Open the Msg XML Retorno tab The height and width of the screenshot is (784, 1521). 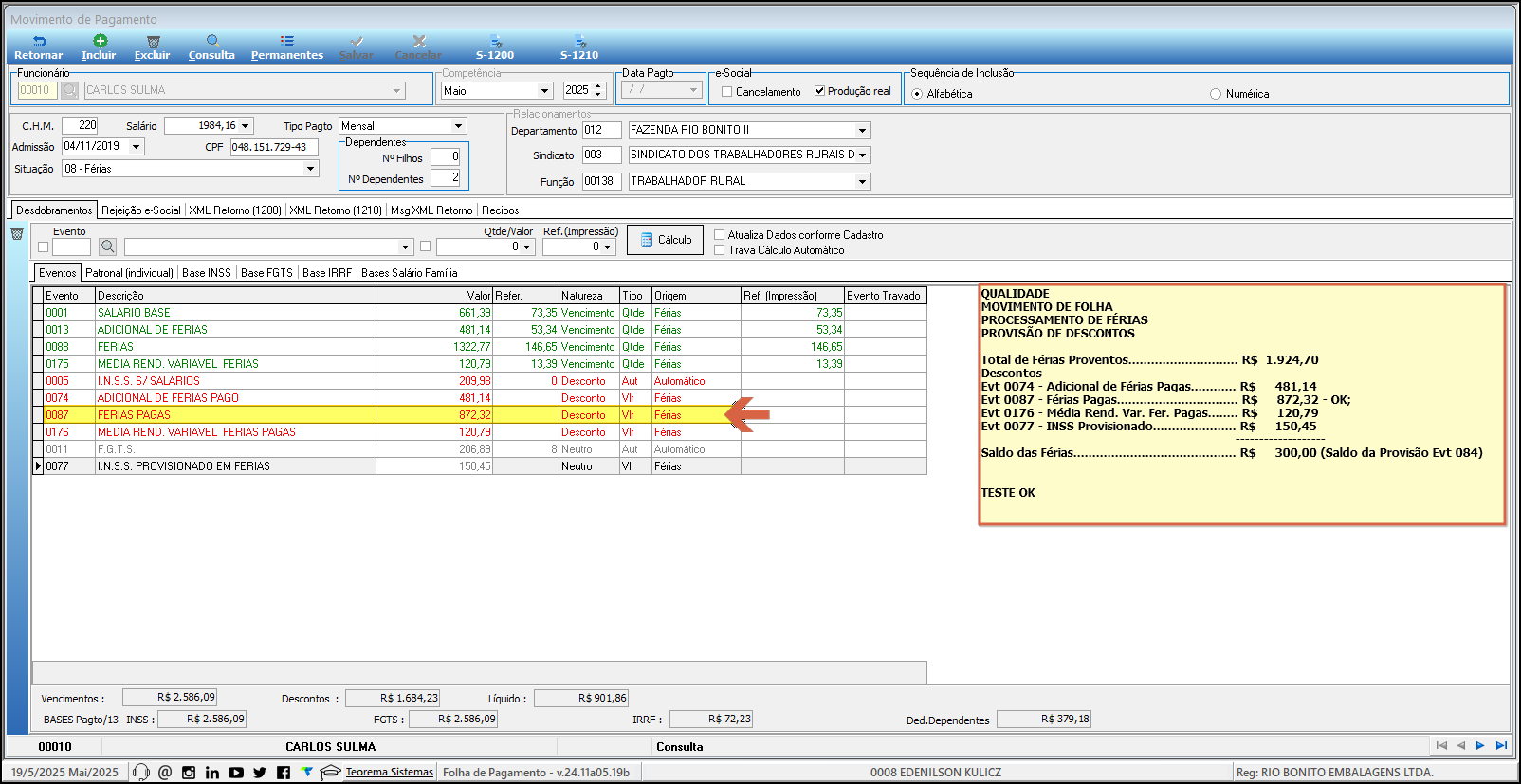click(431, 210)
